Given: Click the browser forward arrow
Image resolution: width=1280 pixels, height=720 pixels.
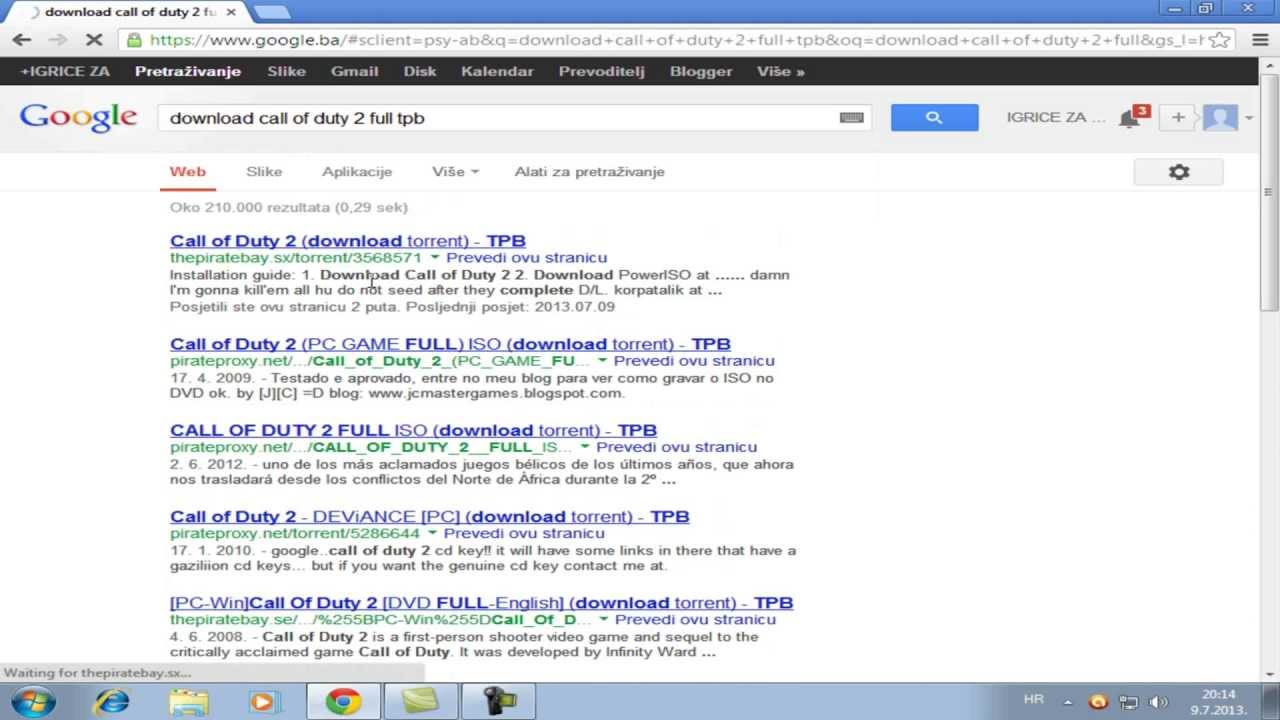Looking at the screenshot, I should point(58,40).
